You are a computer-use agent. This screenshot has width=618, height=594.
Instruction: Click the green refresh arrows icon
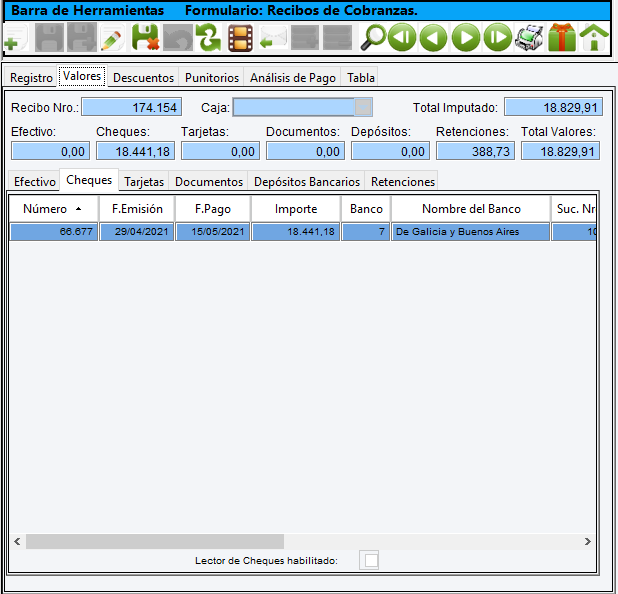(x=209, y=38)
